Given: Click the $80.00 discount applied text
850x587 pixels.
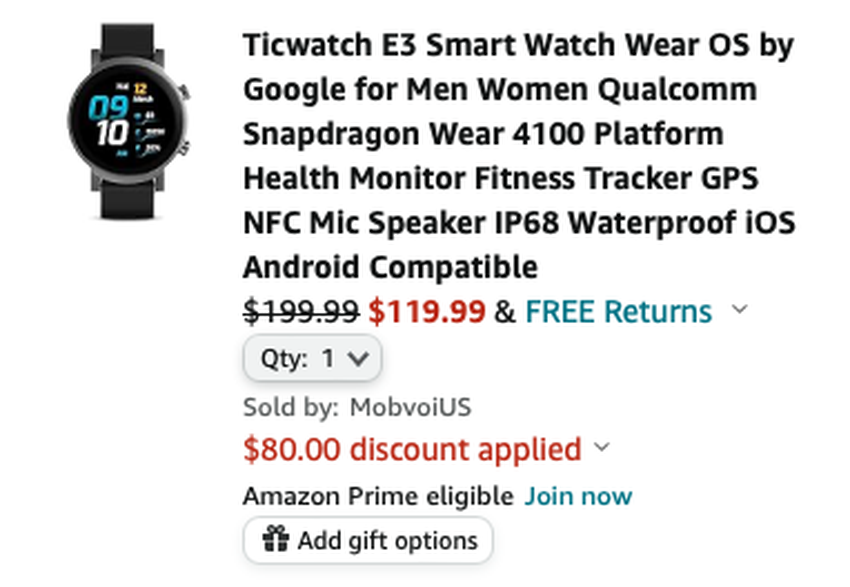Looking at the screenshot, I should [412, 449].
